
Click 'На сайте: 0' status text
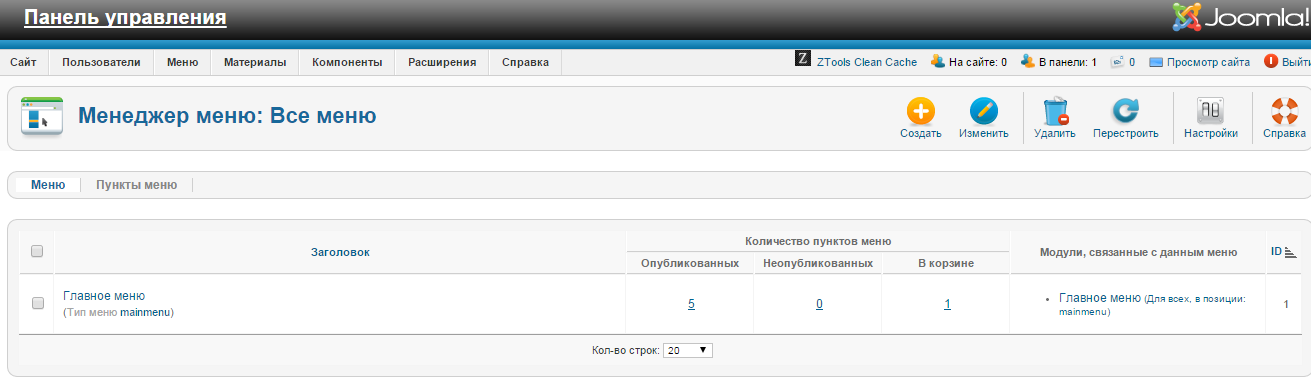[x=978, y=62]
